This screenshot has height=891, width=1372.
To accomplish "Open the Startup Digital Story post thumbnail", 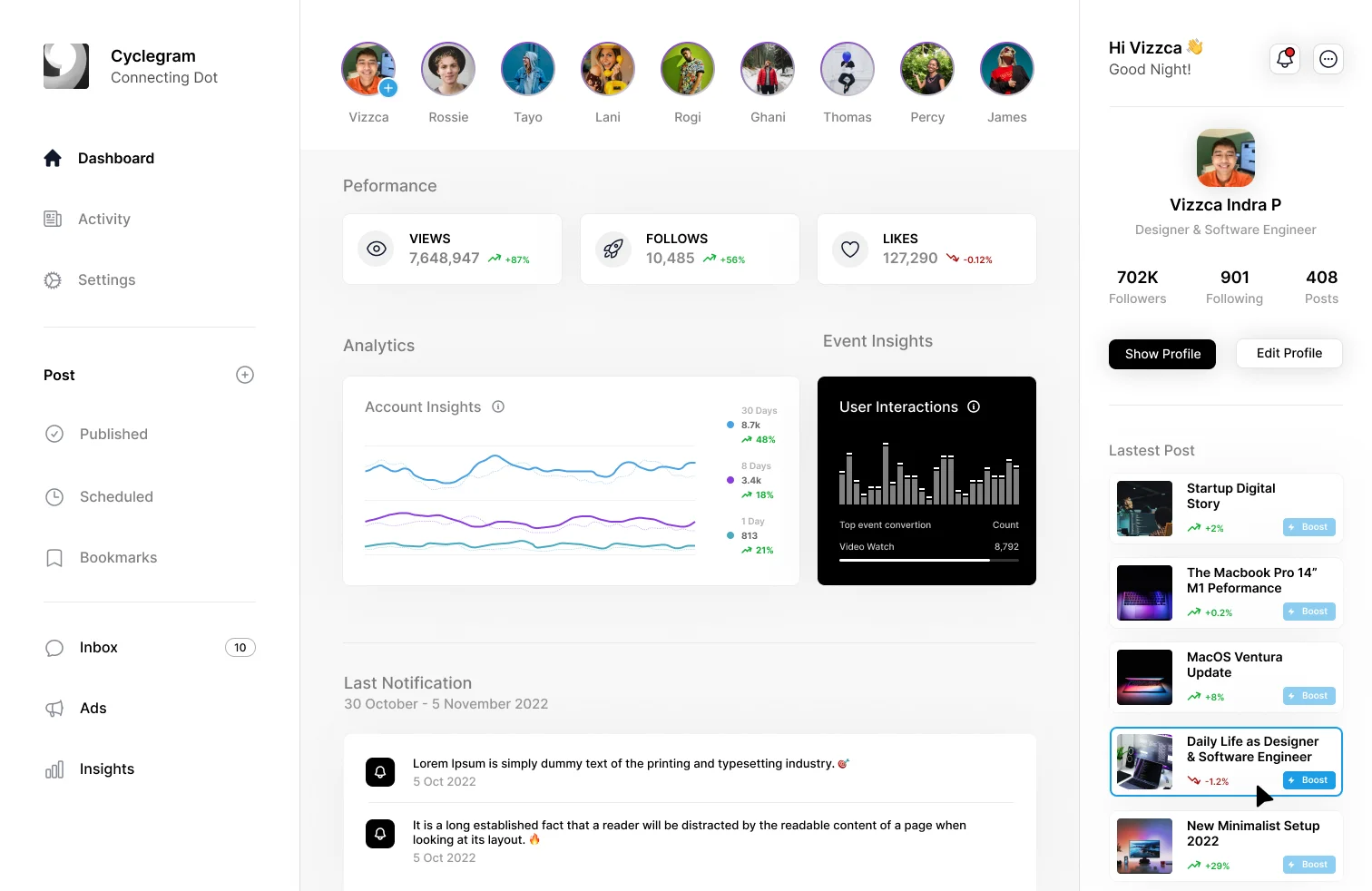I will (1144, 508).
